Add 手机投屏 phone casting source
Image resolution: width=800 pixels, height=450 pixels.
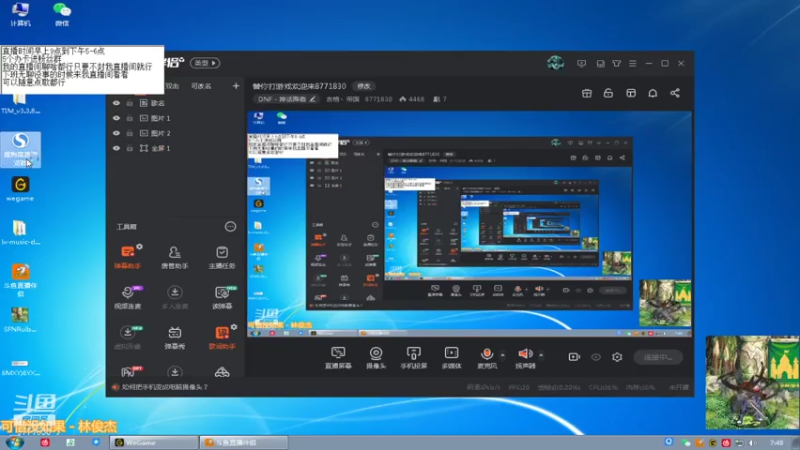414,357
